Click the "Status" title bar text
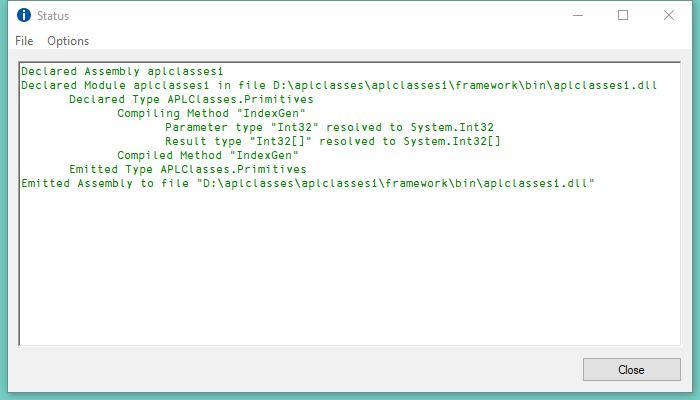This screenshot has height=400, width=700. pos(53,16)
